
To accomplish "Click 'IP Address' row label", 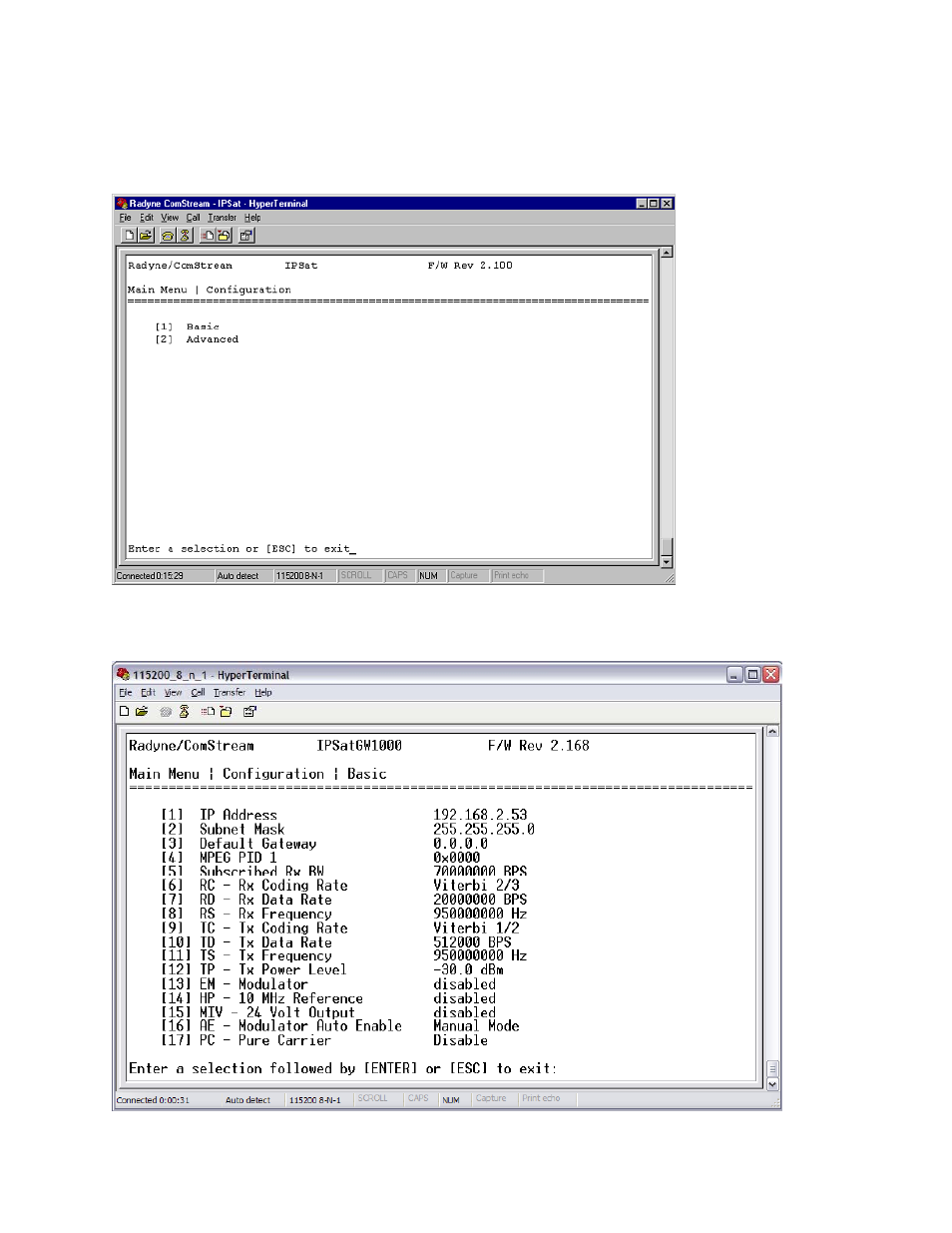I will tap(238, 815).
